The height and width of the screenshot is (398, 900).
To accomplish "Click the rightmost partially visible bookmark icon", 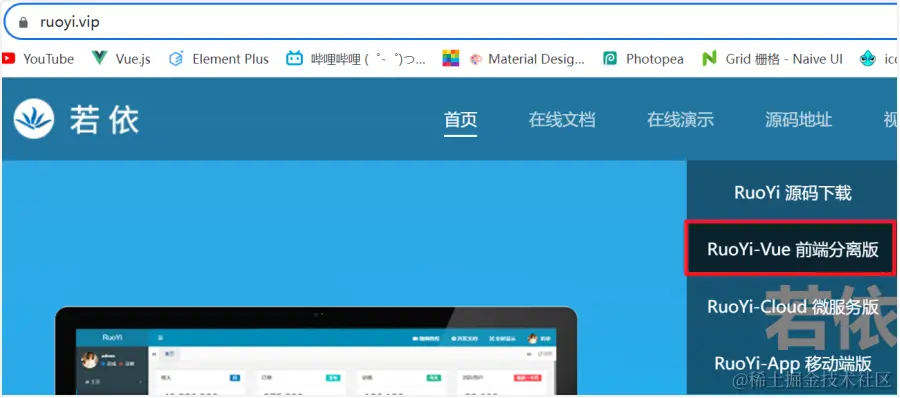I will pos(867,59).
